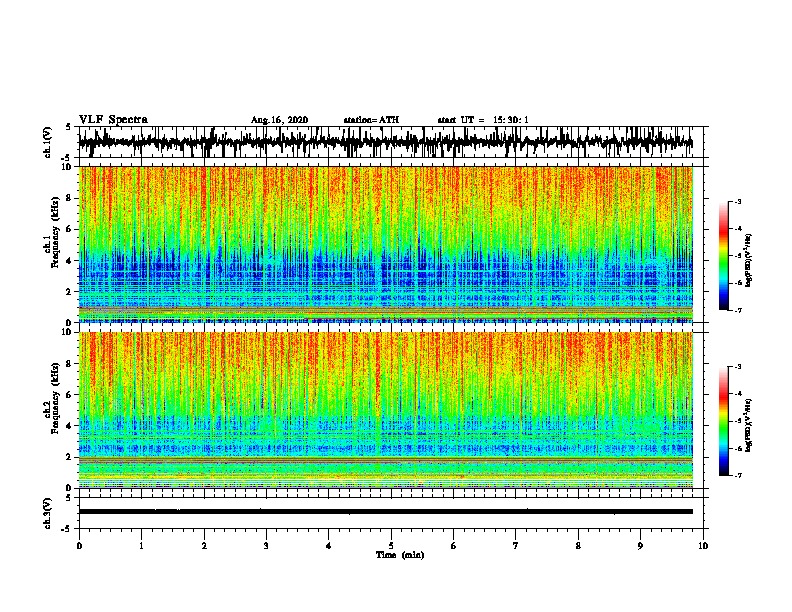Click the "VLF Spectra" plot title

[x=113, y=119]
